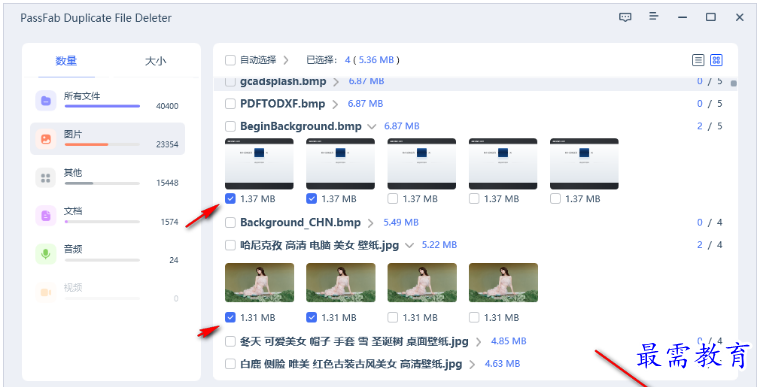
Task: Uncheck first 1.31 MB wallpaper copy
Action: tap(231, 317)
